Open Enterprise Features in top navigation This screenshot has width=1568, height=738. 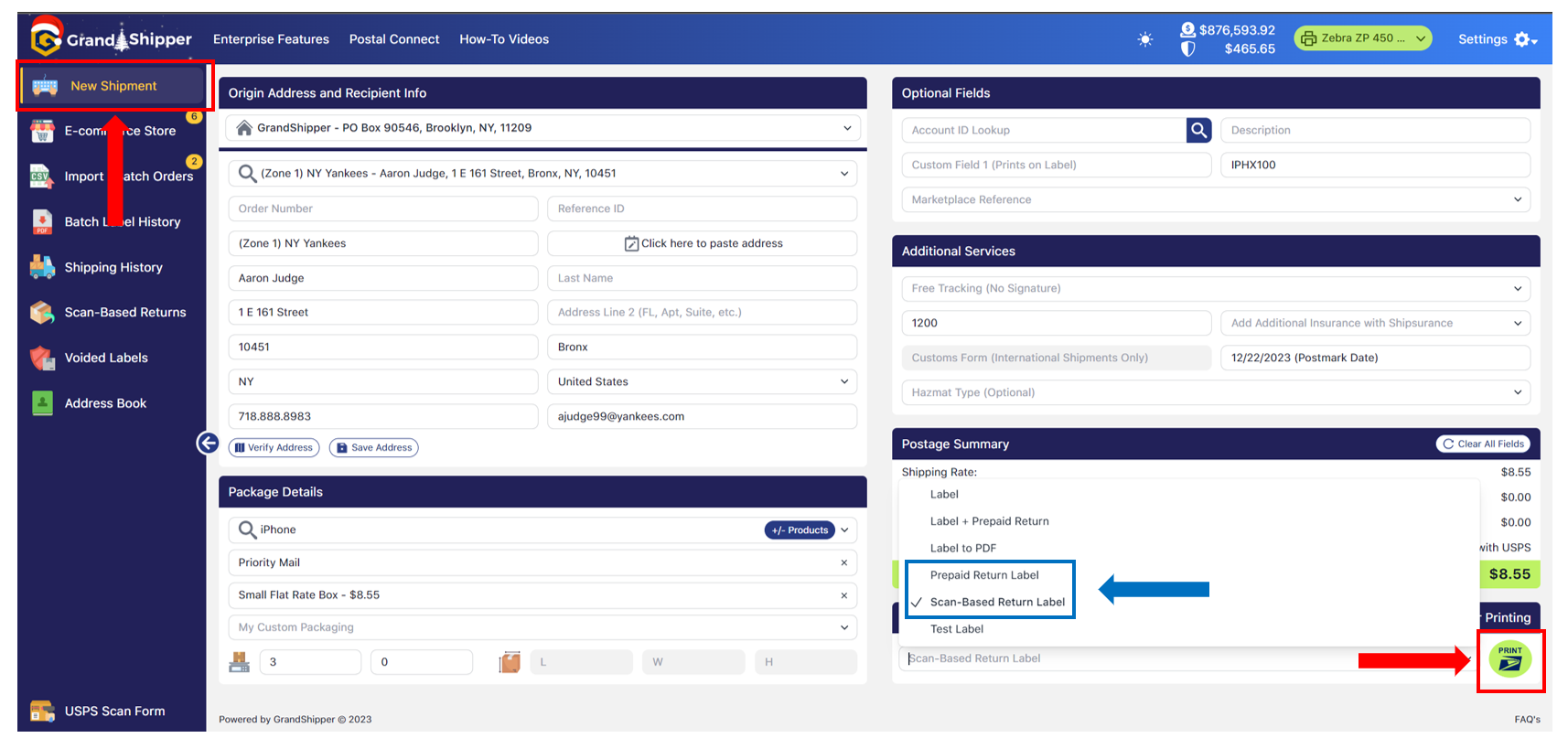(271, 39)
